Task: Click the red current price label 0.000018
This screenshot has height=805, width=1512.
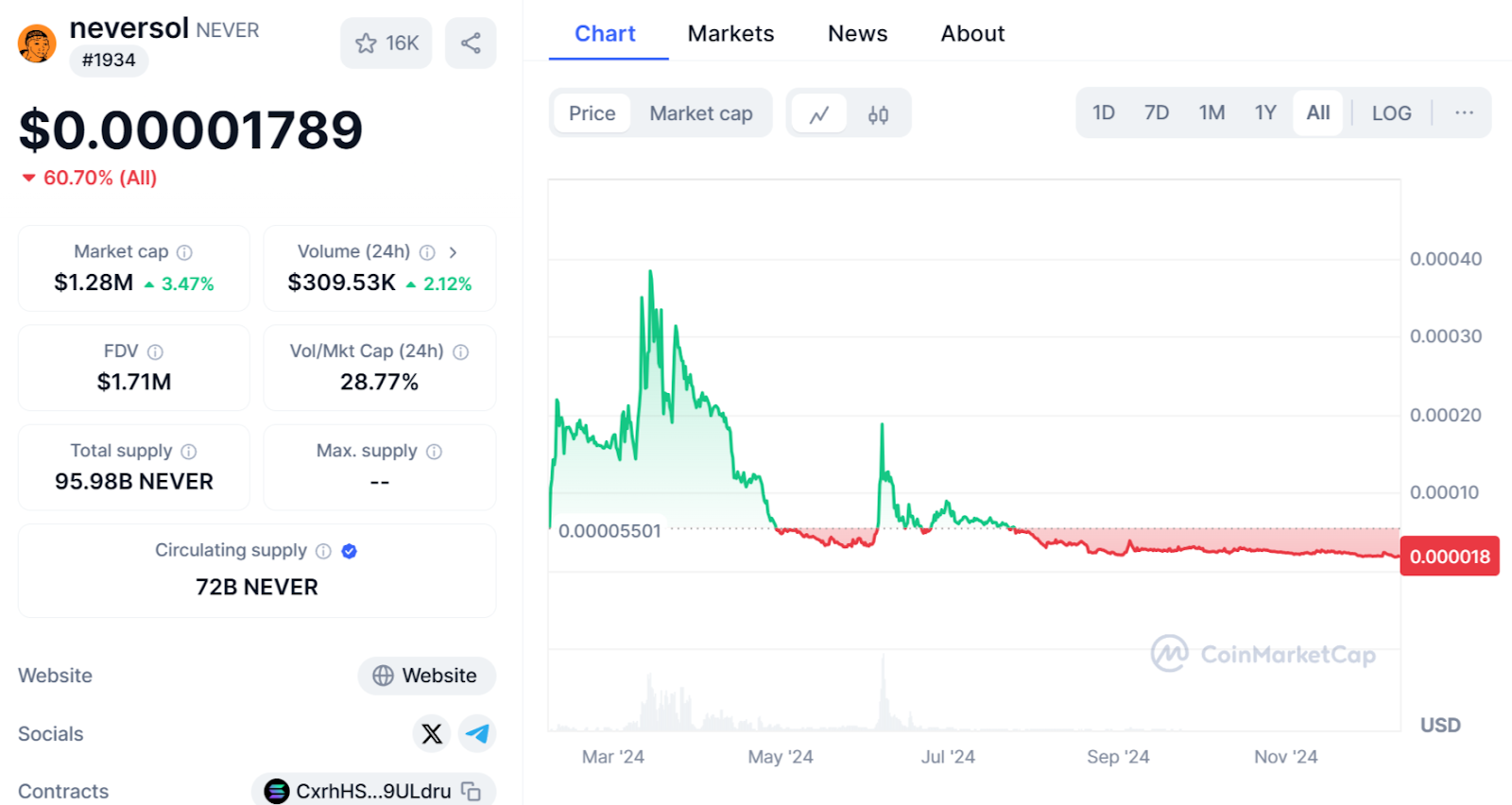Action: pyautogui.click(x=1450, y=557)
